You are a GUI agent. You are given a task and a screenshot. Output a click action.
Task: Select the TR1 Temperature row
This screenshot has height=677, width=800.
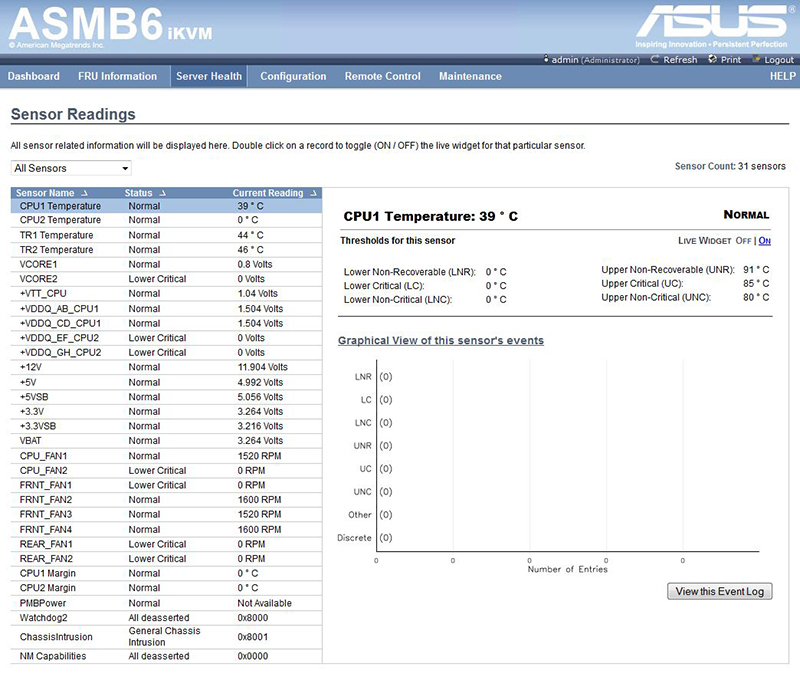(166, 235)
